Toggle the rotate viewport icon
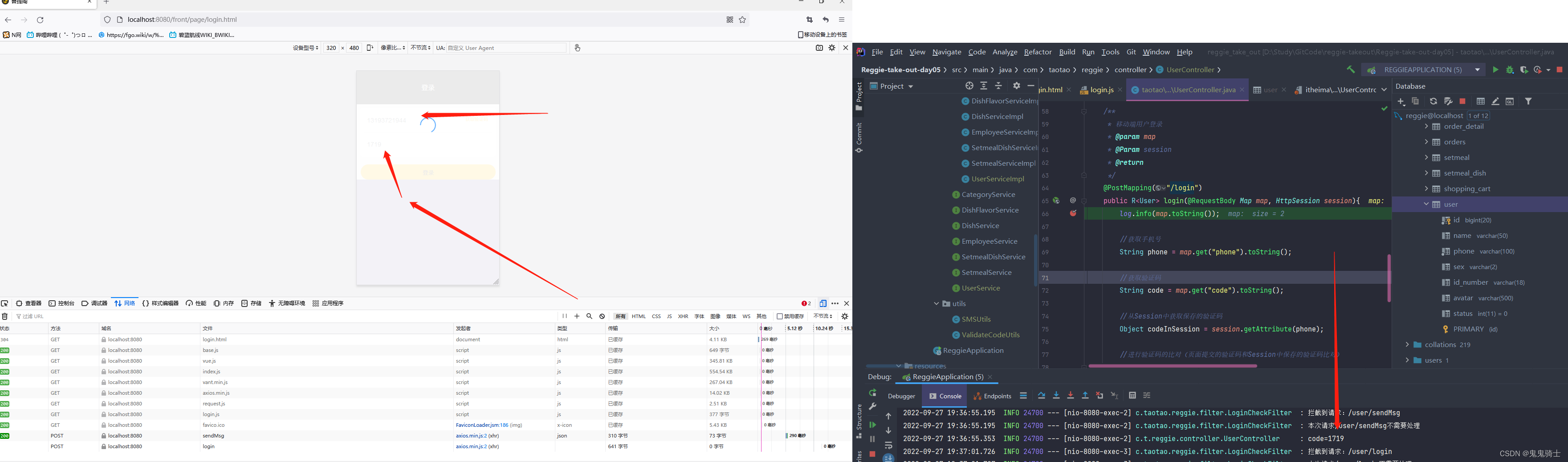1568x462 pixels. 370,48
